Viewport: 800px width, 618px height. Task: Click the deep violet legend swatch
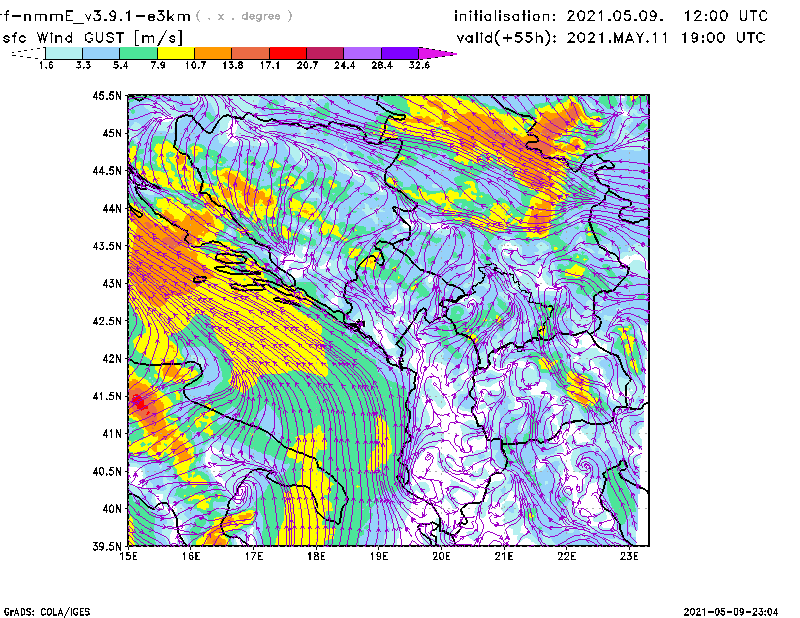pos(400,53)
